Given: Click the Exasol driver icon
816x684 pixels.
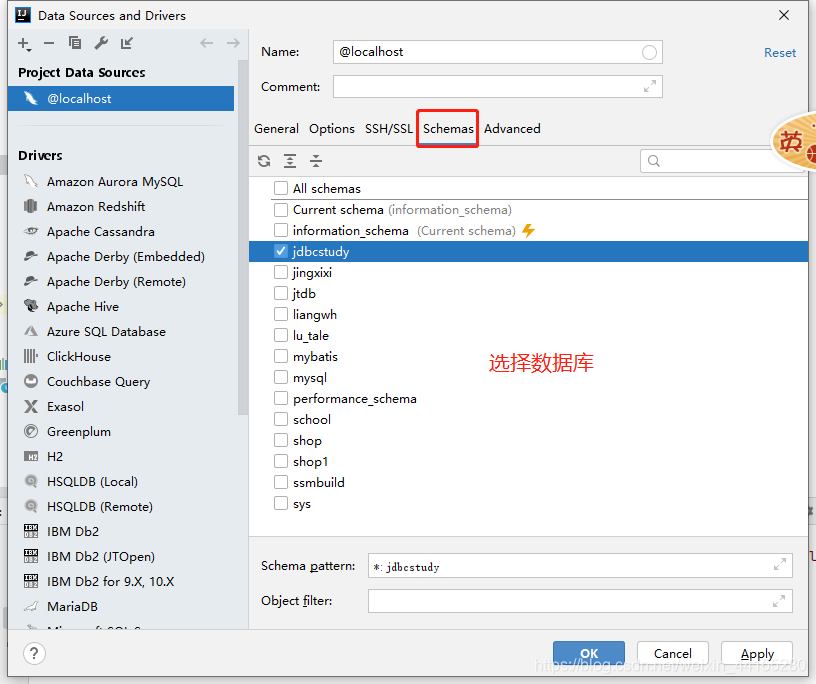Looking at the screenshot, I should point(31,406).
